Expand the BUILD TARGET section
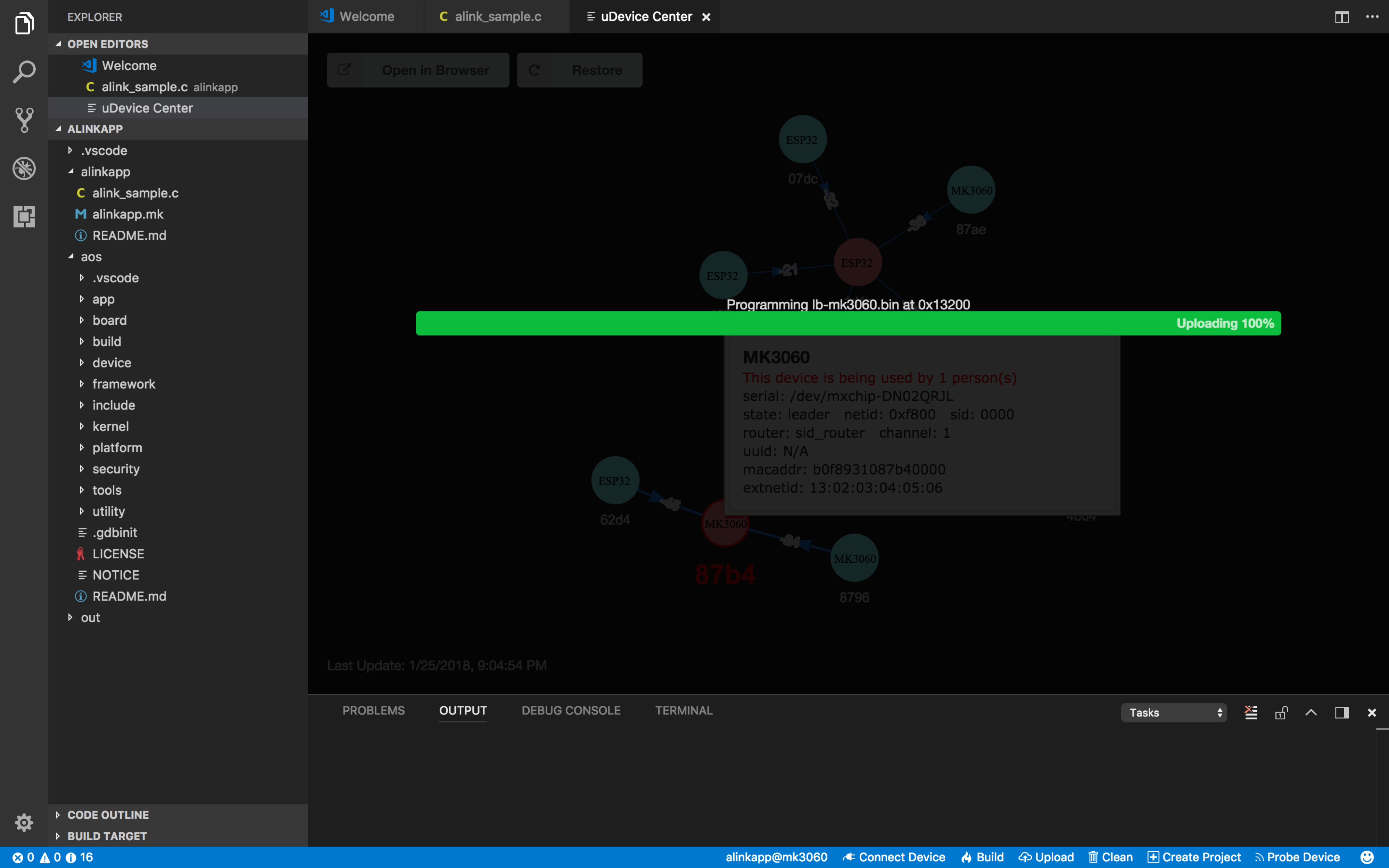This screenshot has height=868, width=1389. coord(107,836)
